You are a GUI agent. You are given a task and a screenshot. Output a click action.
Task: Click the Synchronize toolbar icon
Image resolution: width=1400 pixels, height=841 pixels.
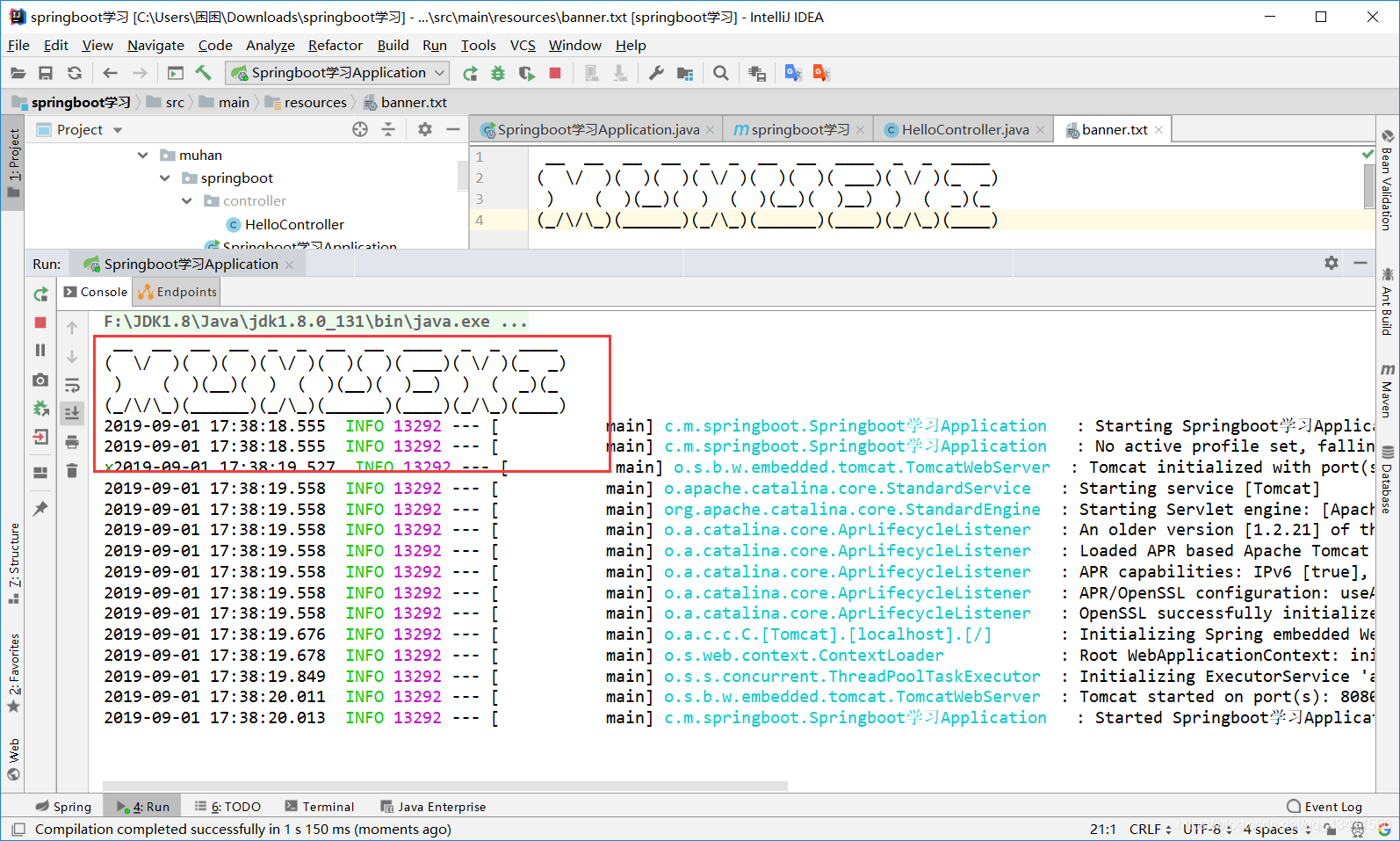tap(75, 73)
